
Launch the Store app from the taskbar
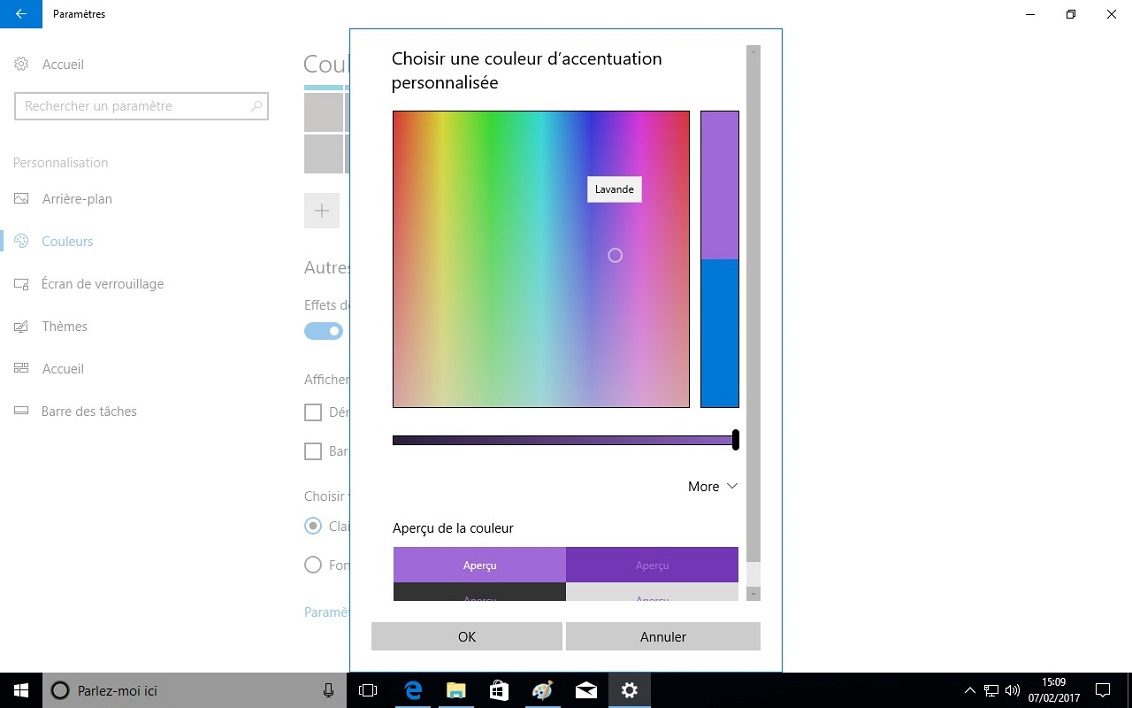pyautogui.click(x=499, y=690)
